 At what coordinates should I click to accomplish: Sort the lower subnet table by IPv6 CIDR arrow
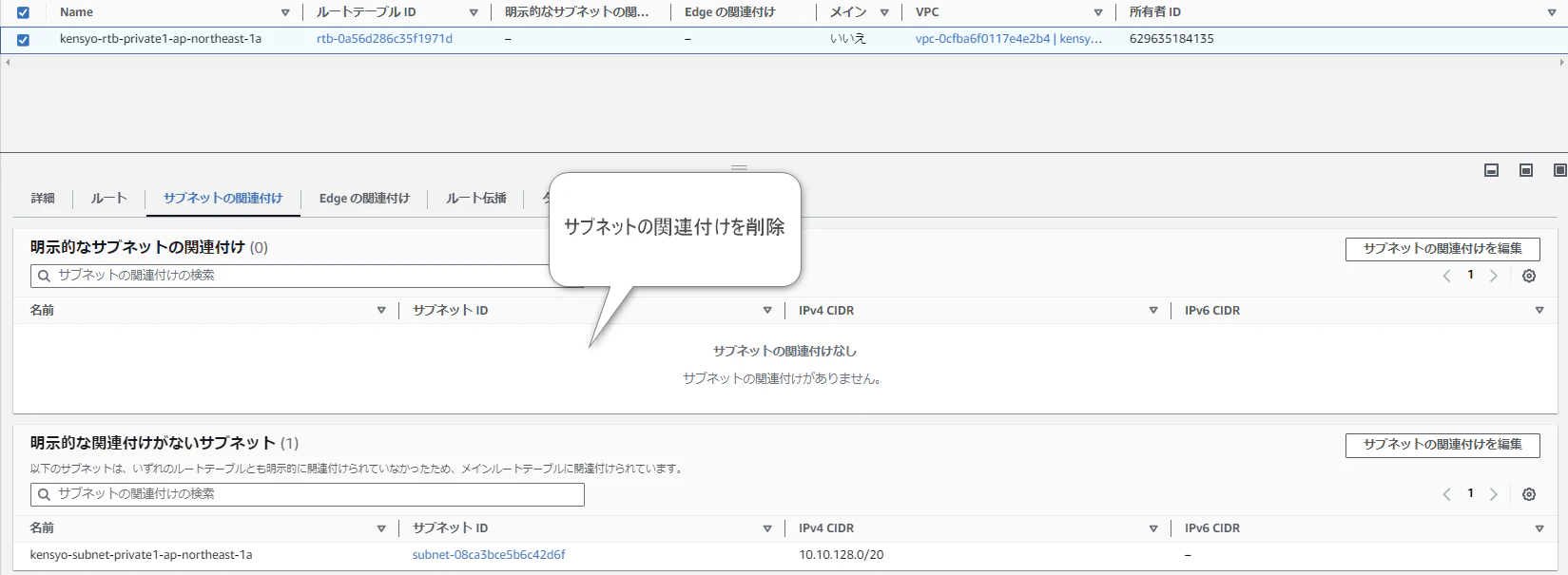point(1539,528)
